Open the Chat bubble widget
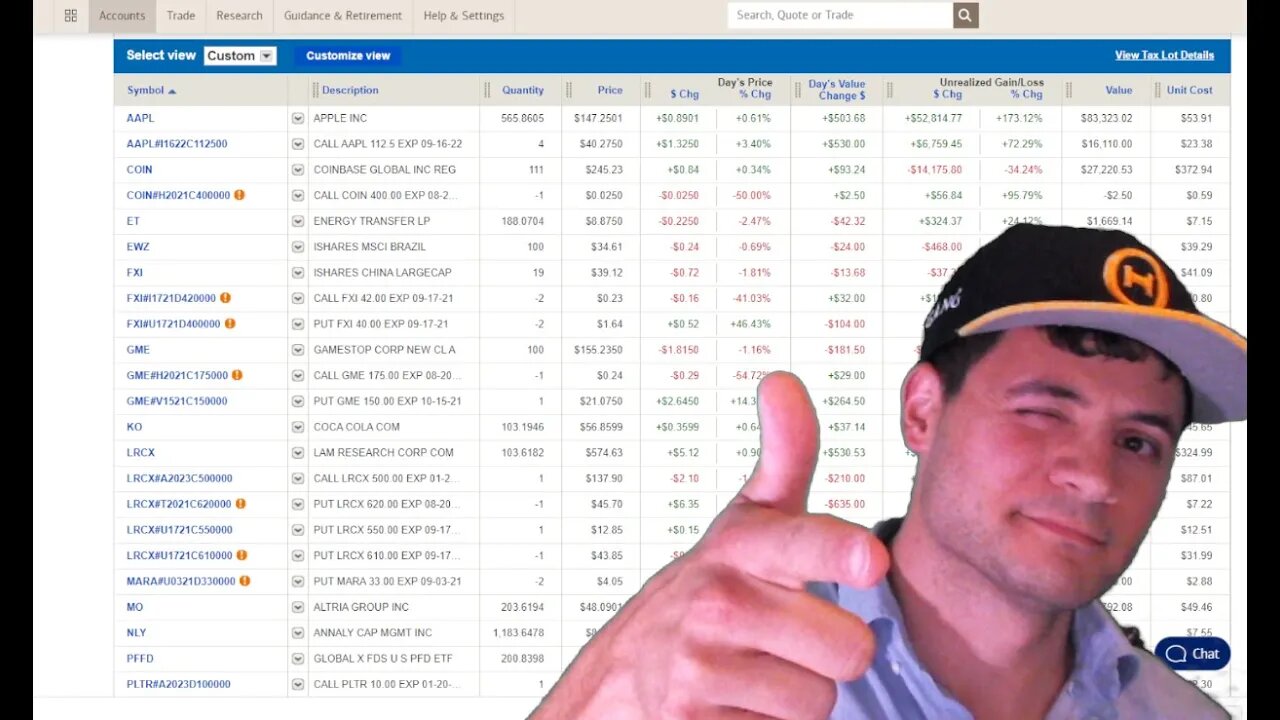The image size is (1280, 720). (x=1192, y=654)
